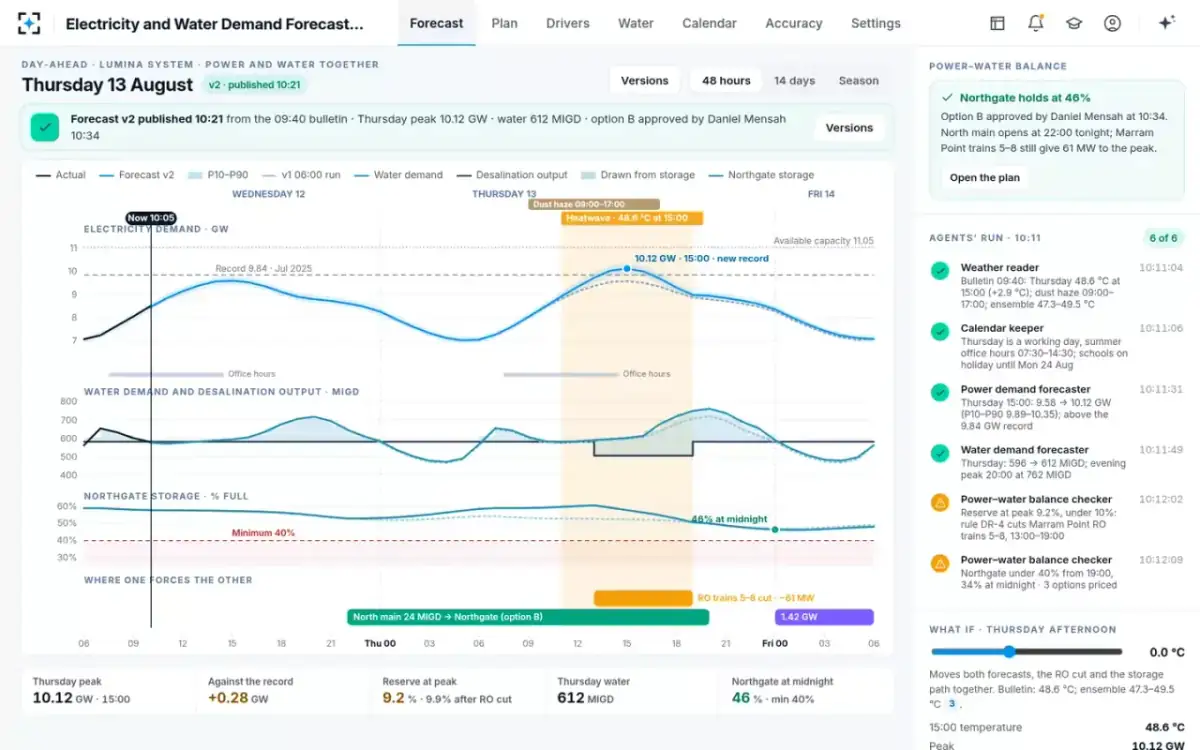Select the 48 hours range
1200x750 pixels.
[726, 81]
